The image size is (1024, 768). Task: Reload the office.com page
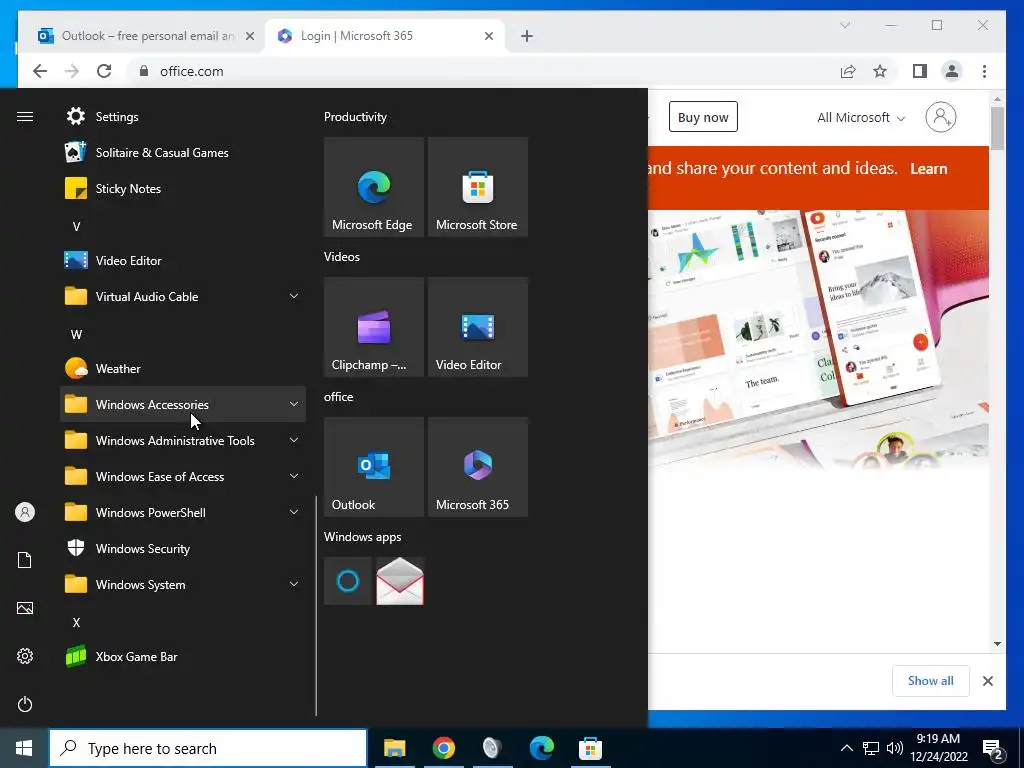point(104,71)
